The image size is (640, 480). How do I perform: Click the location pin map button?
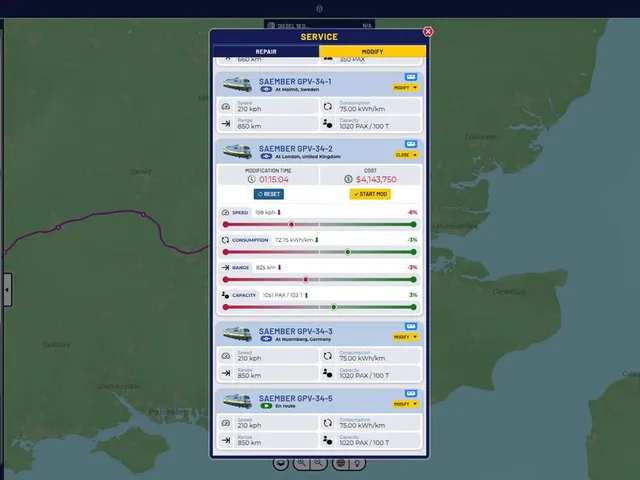pos(358,463)
